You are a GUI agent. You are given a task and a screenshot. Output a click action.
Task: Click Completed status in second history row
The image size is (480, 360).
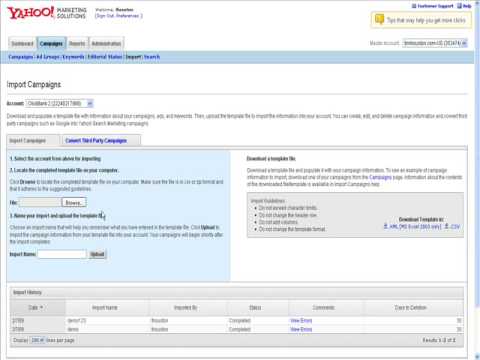pyautogui.click(x=240, y=329)
